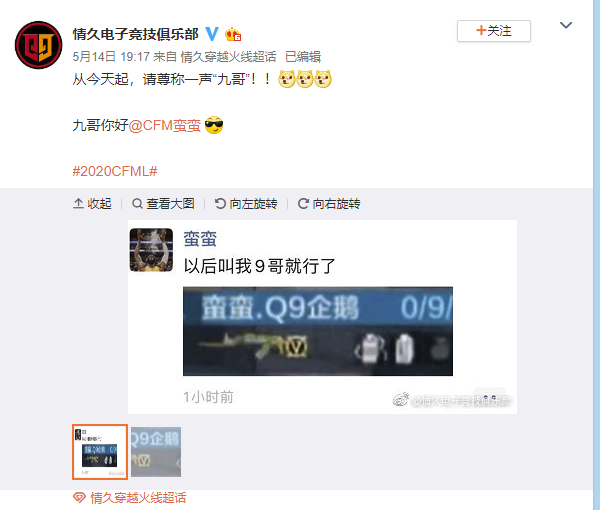Click the account name 情久电子竞技俱乐部
This screenshot has width=600, height=510.
(135, 34)
